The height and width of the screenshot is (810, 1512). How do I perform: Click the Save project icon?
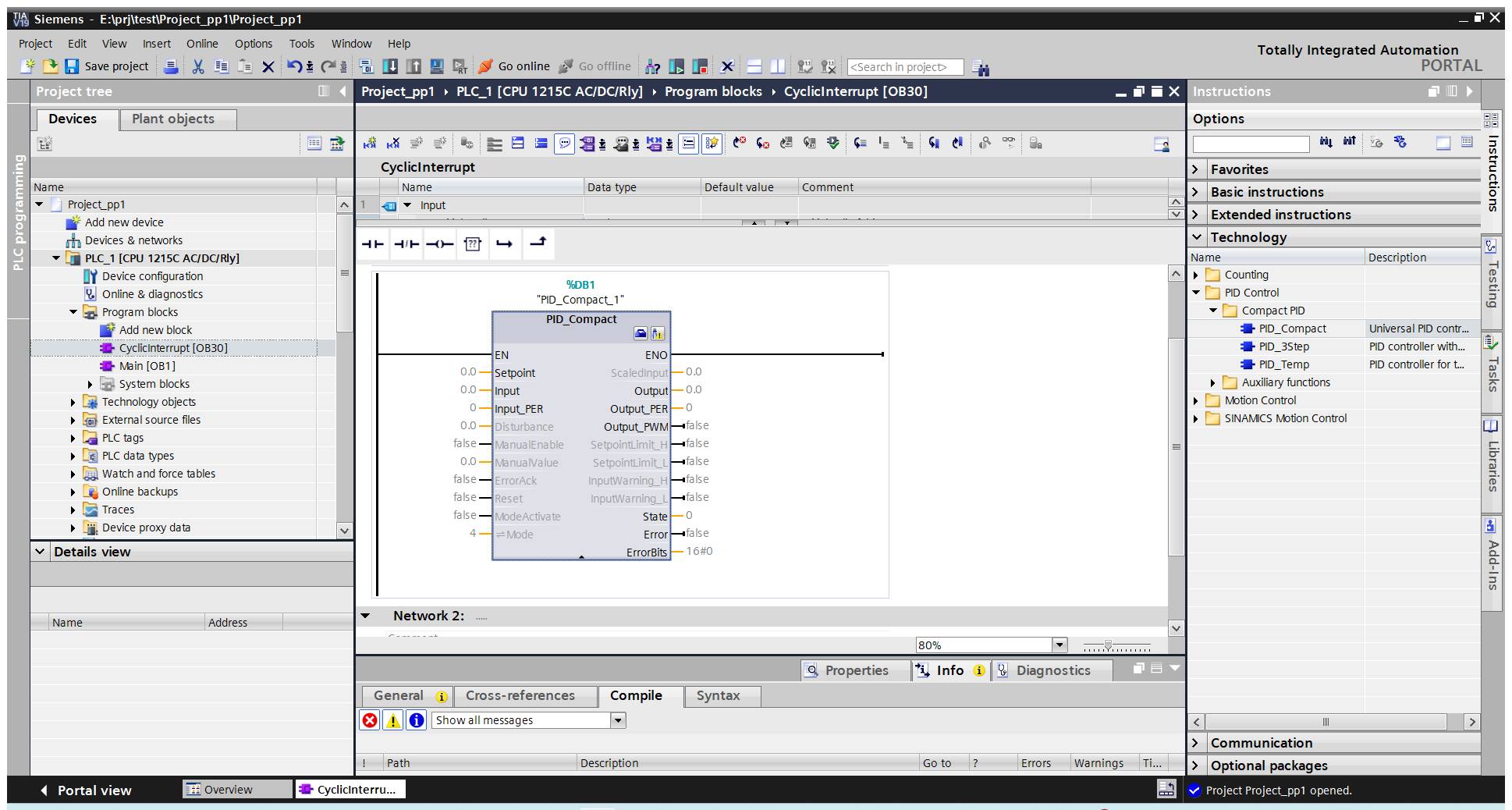pos(72,66)
